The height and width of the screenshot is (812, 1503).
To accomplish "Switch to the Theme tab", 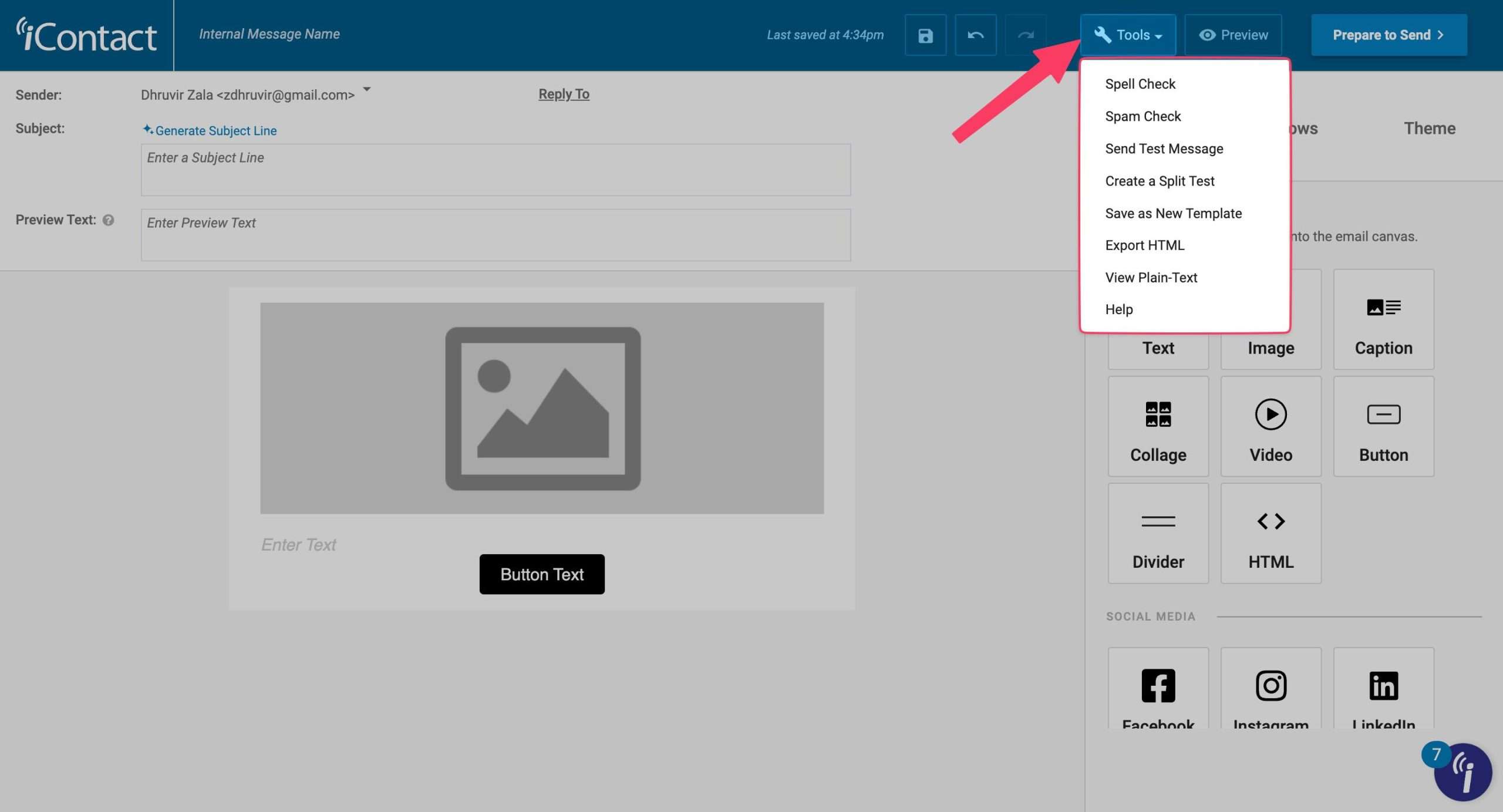I will coord(1430,128).
